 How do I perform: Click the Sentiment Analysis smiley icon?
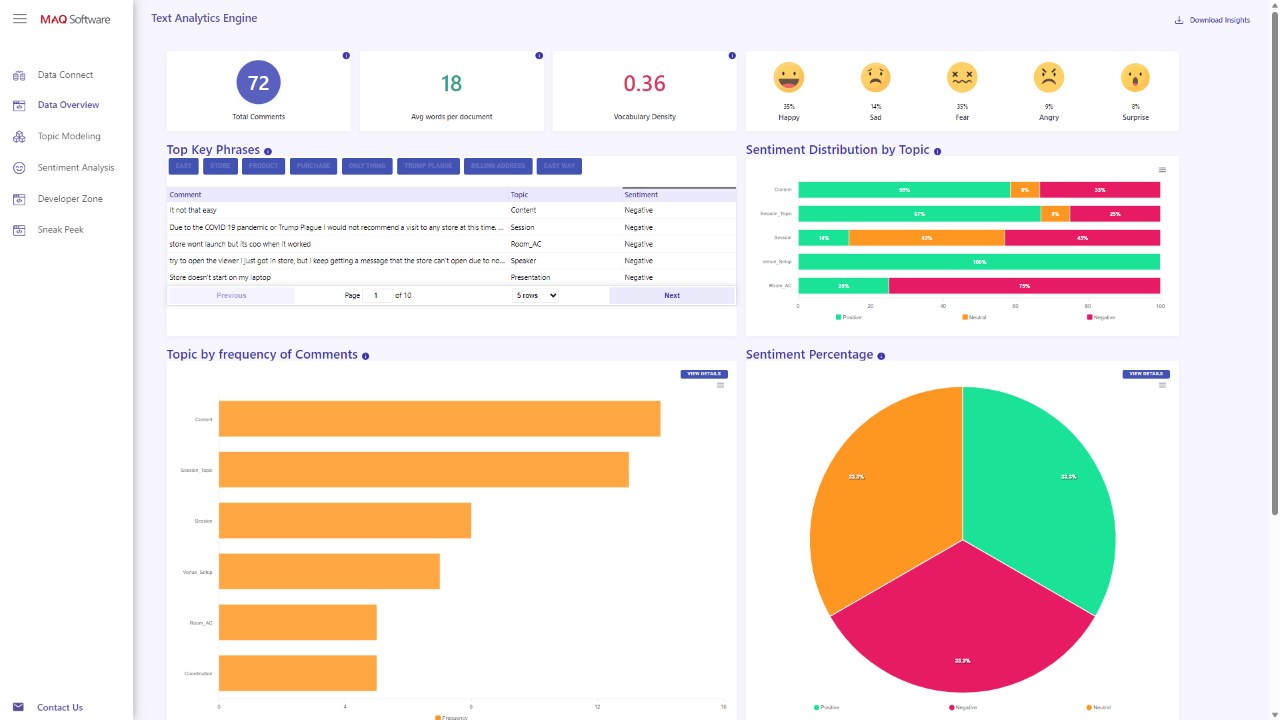(x=19, y=168)
